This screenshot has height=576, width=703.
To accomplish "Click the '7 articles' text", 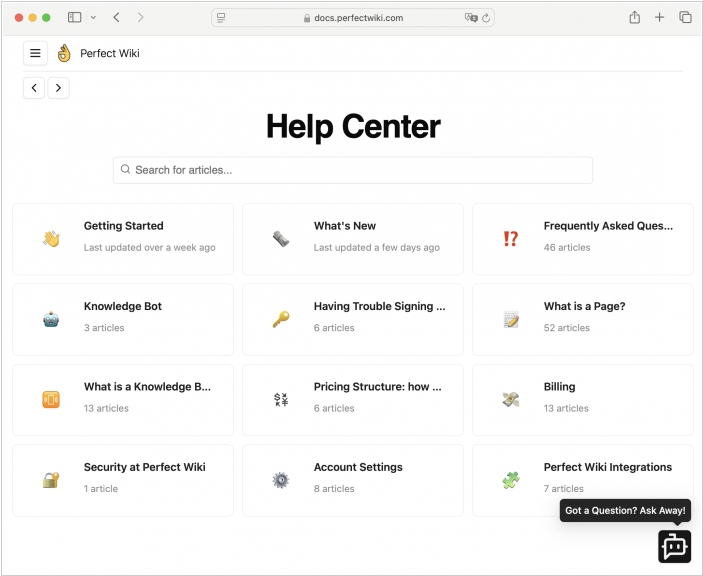I will pos(564,489).
